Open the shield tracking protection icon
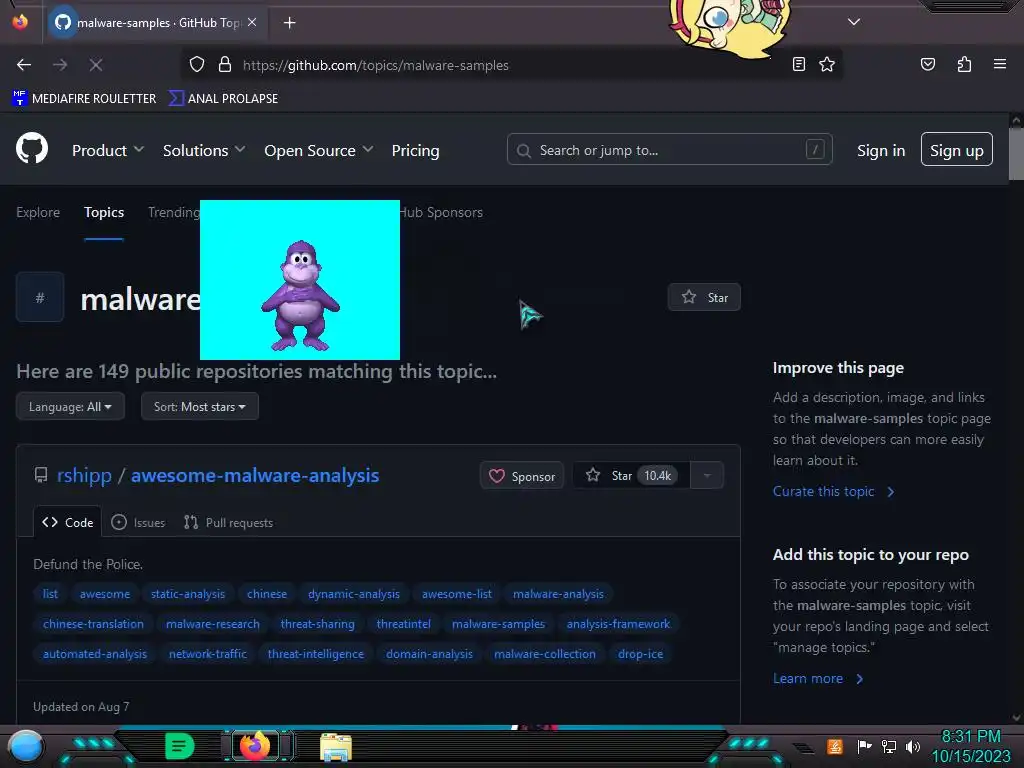 [197, 65]
